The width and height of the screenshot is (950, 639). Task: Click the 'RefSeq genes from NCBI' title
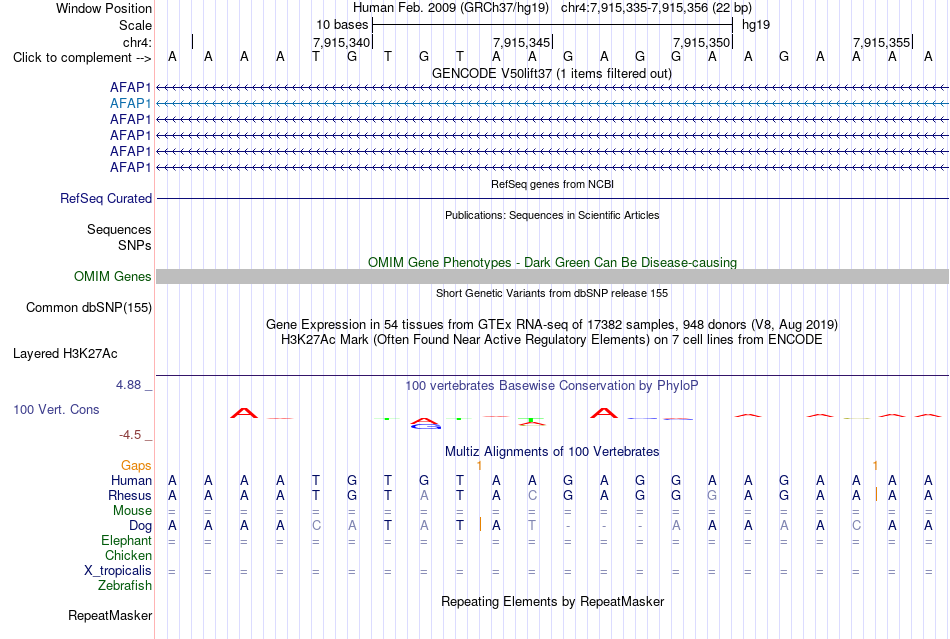[552, 184]
